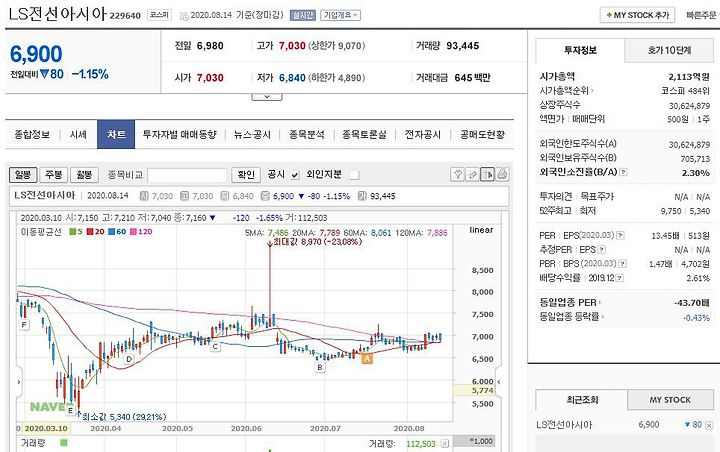Select the 최근조회 tab
This screenshot has width=720, height=452.
(x=582, y=400)
